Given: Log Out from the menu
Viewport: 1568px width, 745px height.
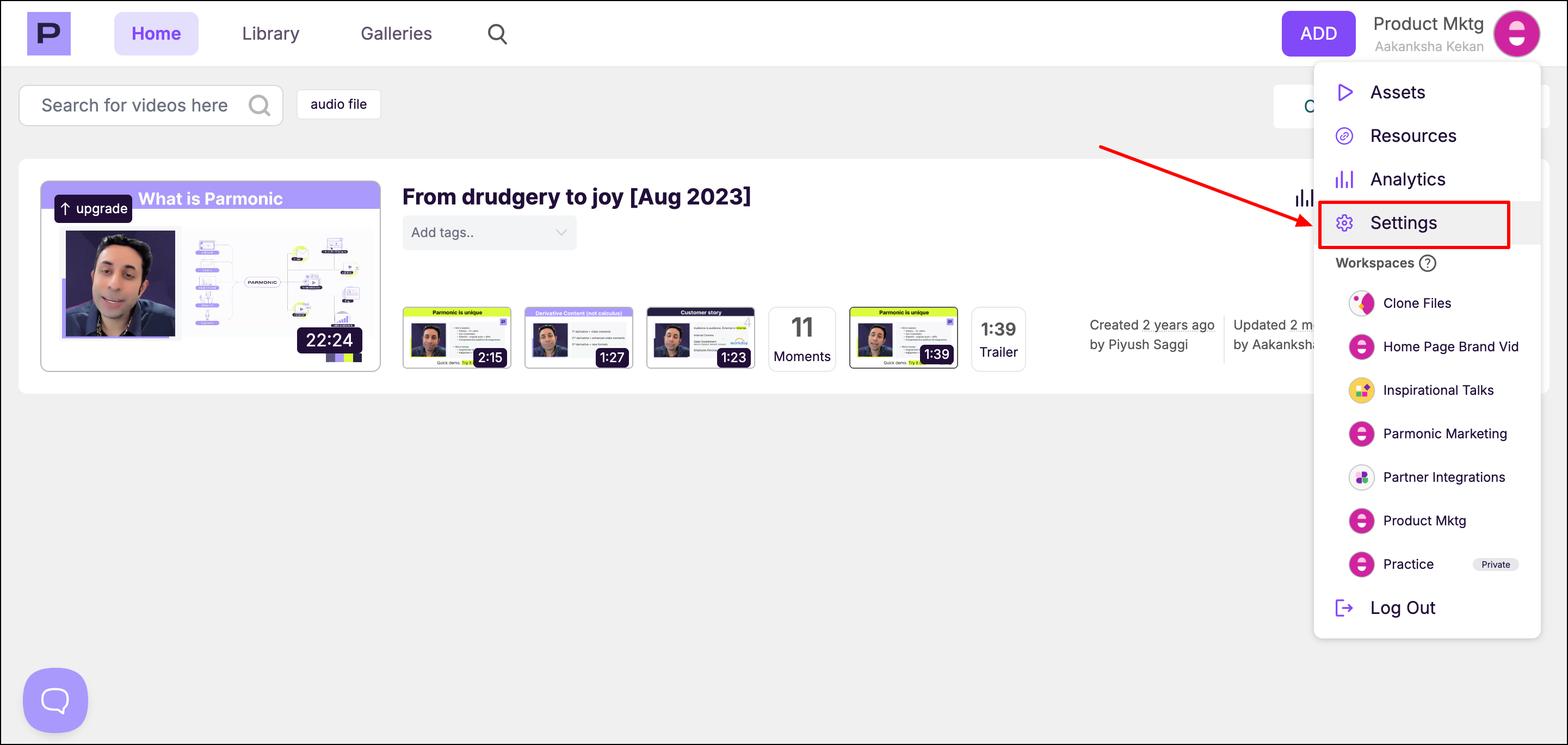Looking at the screenshot, I should (x=1402, y=607).
